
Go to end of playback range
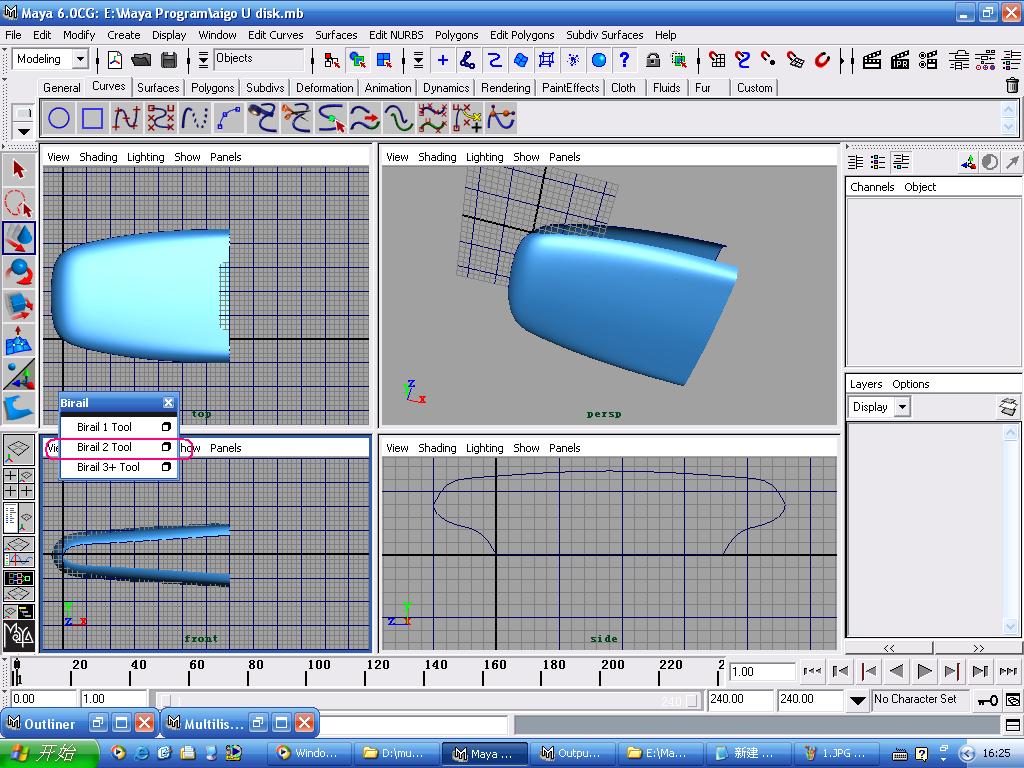1008,671
